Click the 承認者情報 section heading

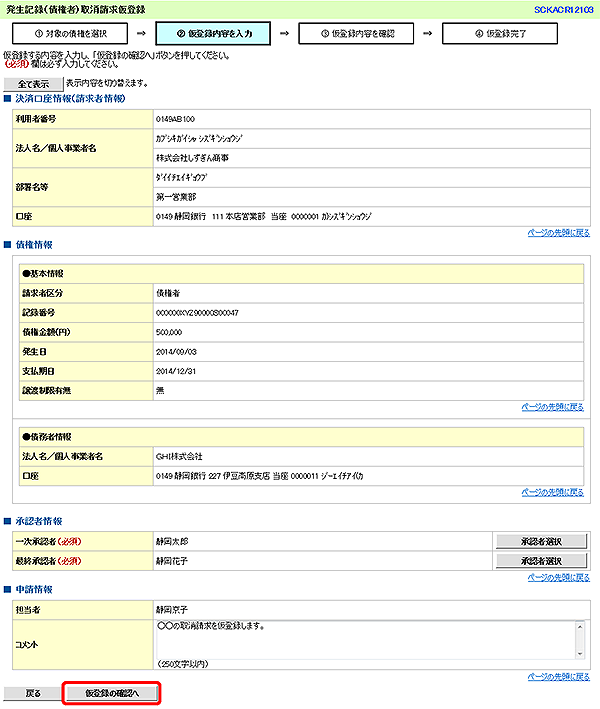[38, 521]
